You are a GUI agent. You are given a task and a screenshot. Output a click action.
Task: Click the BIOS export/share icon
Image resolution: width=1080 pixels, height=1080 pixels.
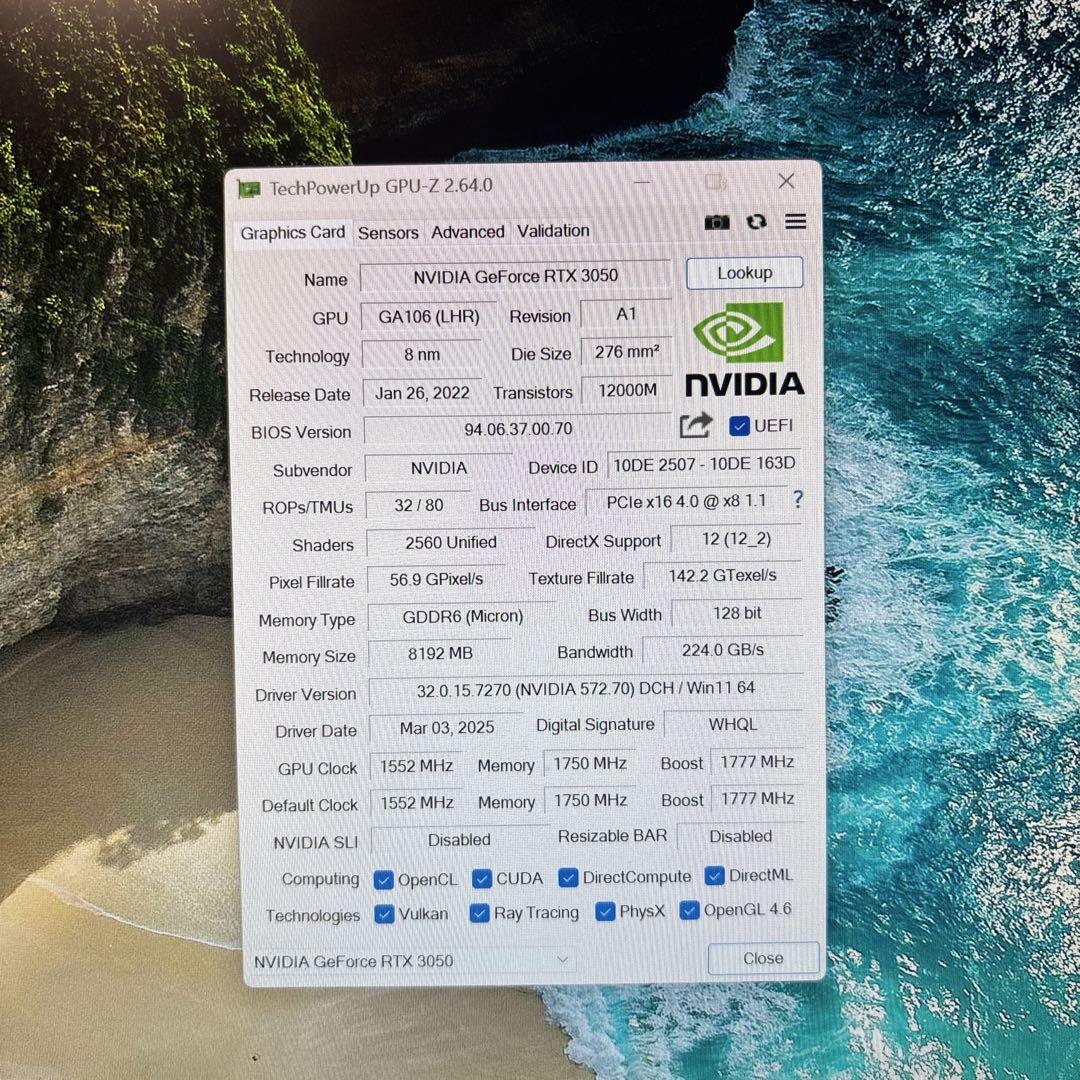click(x=695, y=425)
